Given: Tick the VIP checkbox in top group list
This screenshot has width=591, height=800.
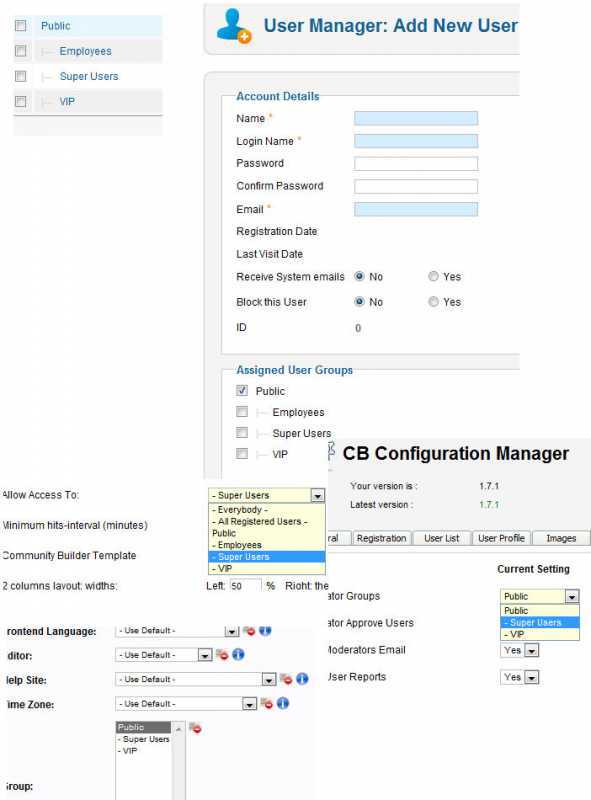Looking at the screenshot, I should click(x=20, y=101).
